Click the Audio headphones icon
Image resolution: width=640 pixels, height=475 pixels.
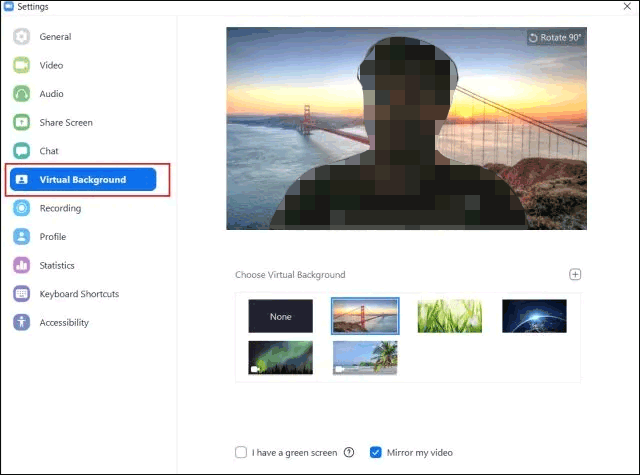pyautogui.click(x=21, y=93)
